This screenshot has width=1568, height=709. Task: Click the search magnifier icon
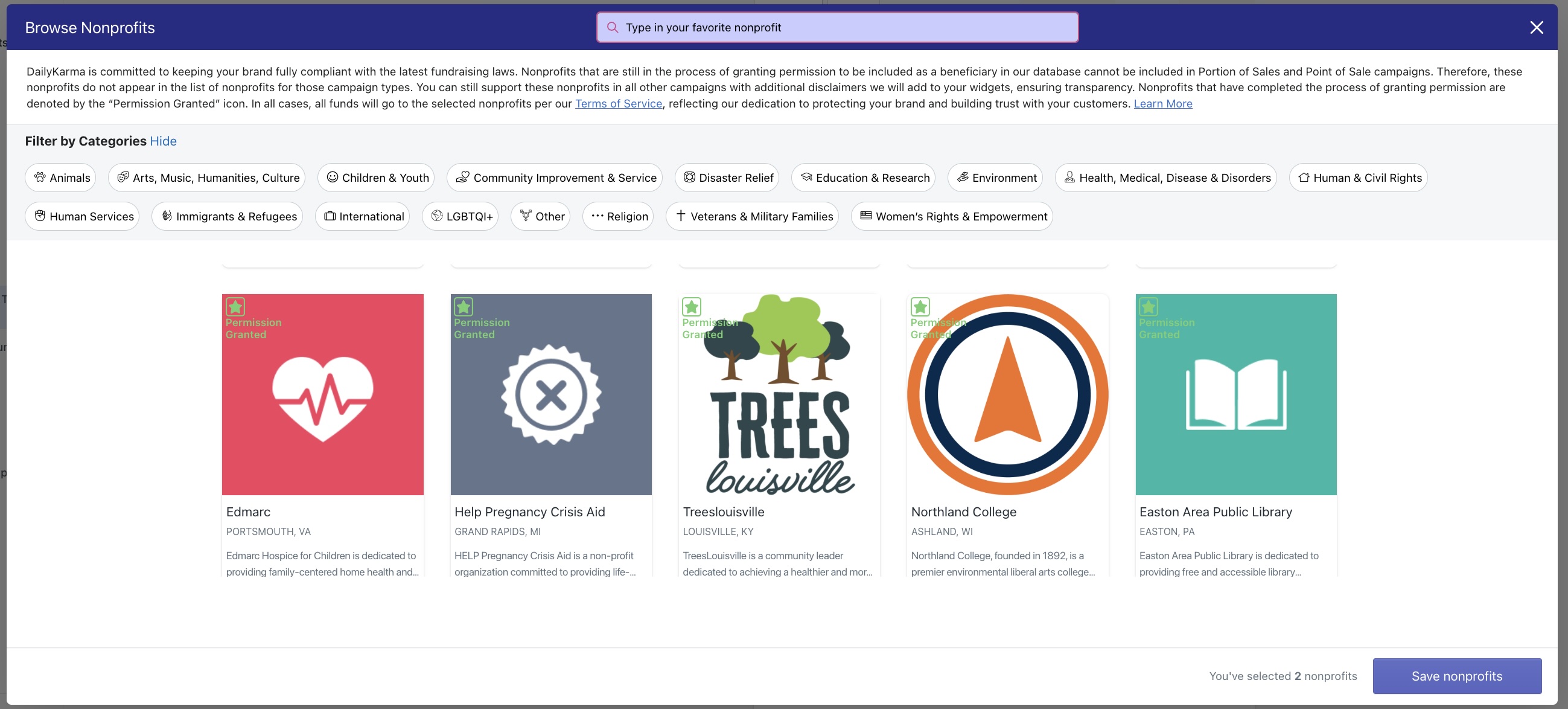[613, 27]
